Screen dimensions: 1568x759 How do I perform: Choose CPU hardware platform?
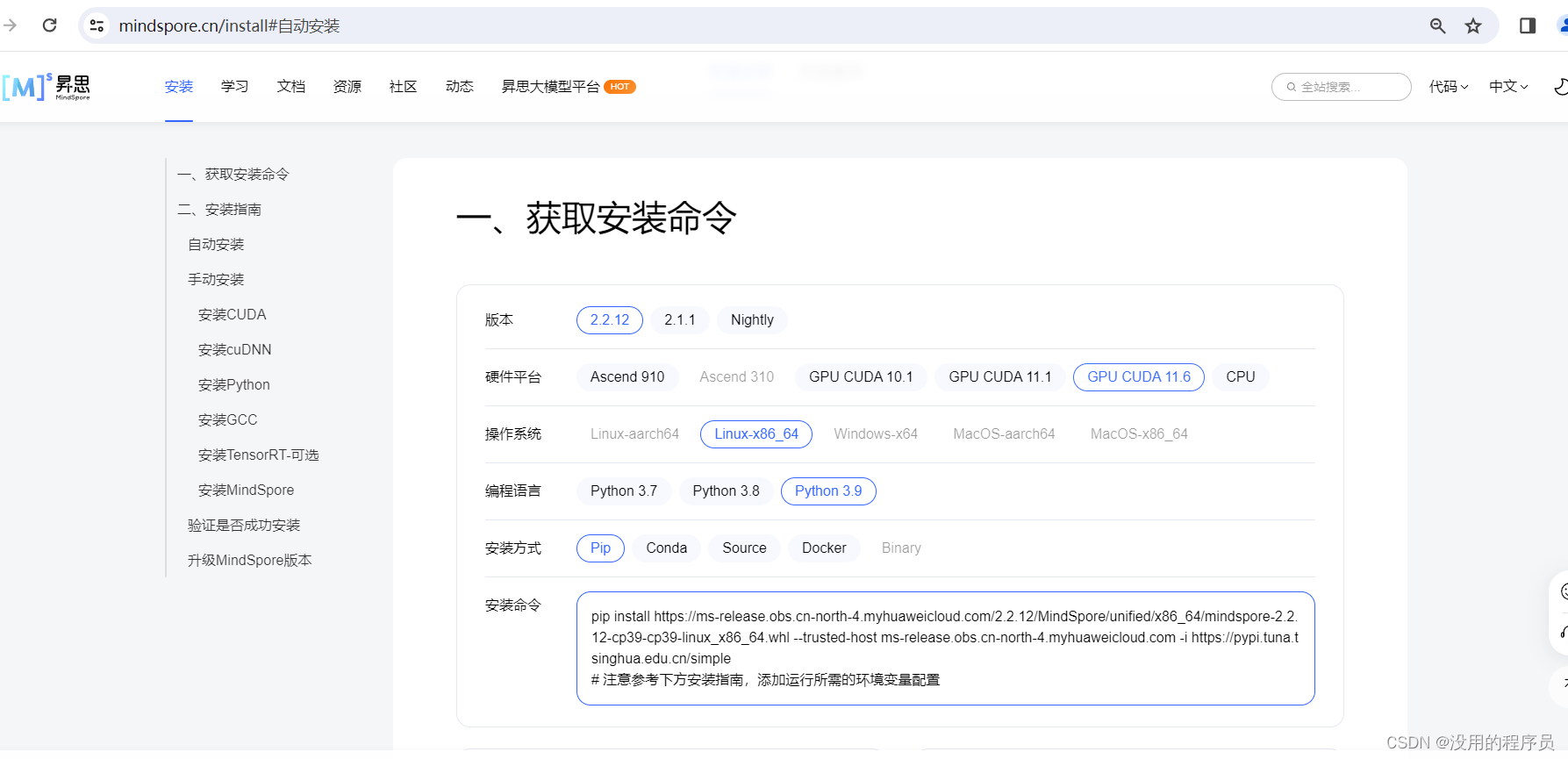pos(1241,377)
